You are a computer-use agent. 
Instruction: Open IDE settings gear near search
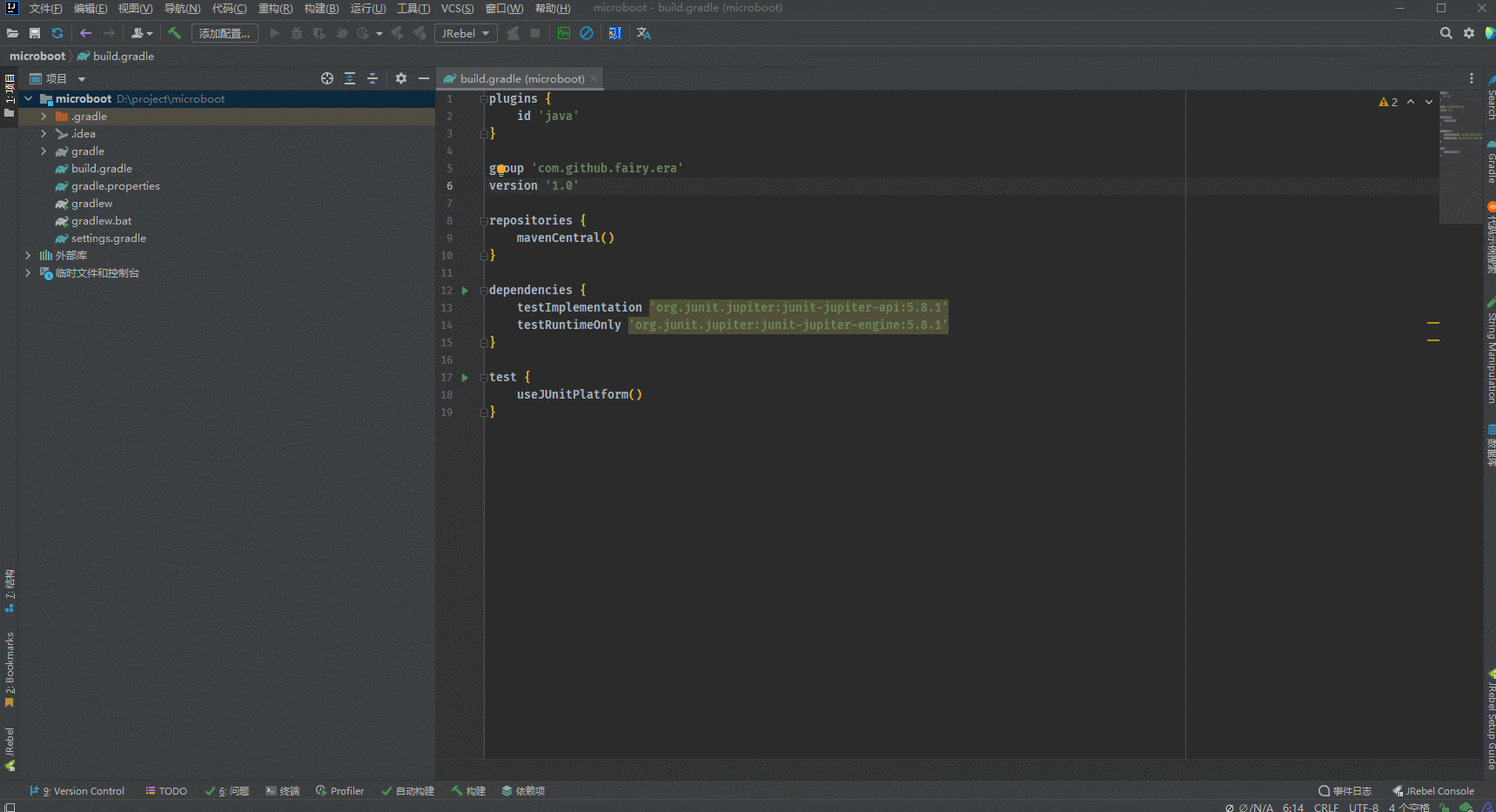(1469, 33)
